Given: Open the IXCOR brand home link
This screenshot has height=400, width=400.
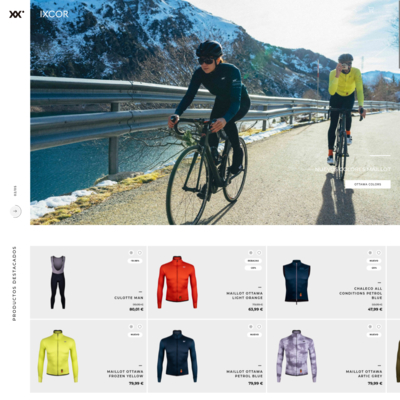Looking at the screenshot, I should (54, 14).
